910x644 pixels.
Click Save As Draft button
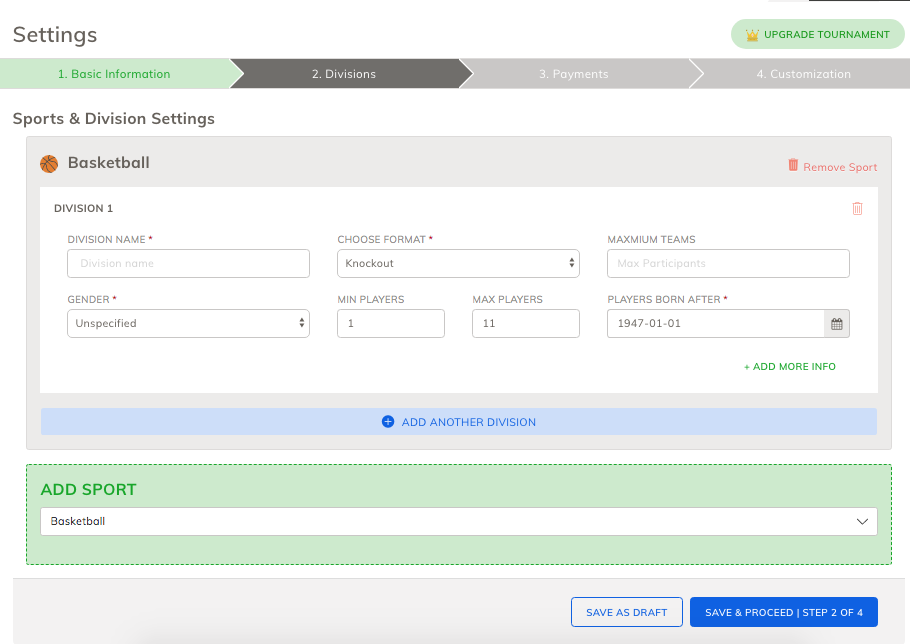pyautogui.click(x=627, y=612)
